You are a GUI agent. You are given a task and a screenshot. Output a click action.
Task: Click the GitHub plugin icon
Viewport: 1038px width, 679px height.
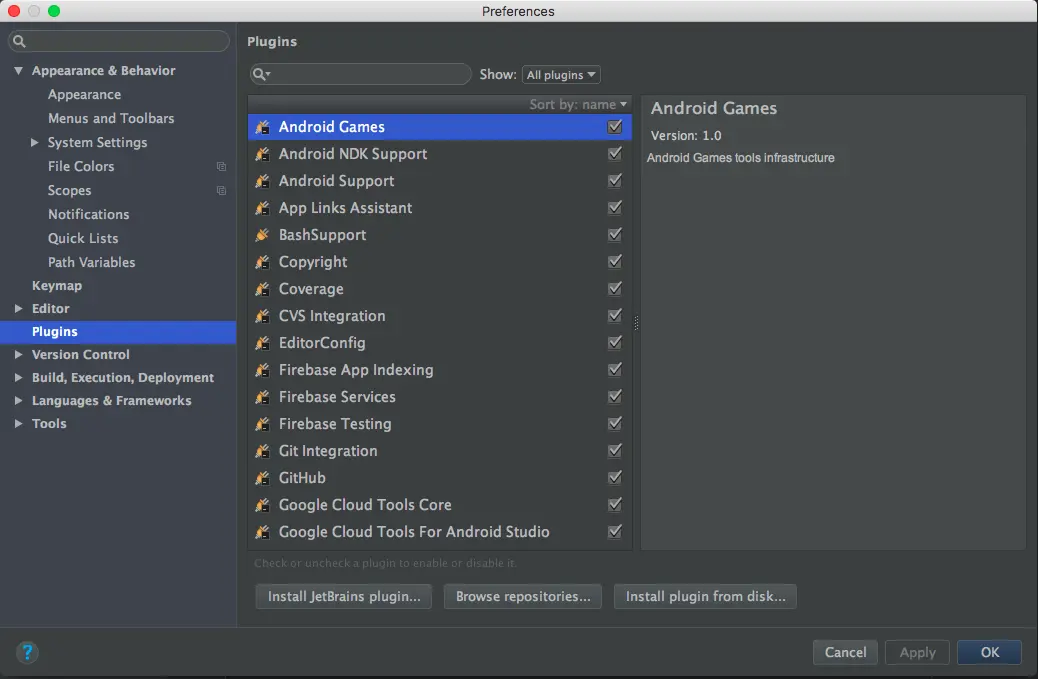pos(263,478)
